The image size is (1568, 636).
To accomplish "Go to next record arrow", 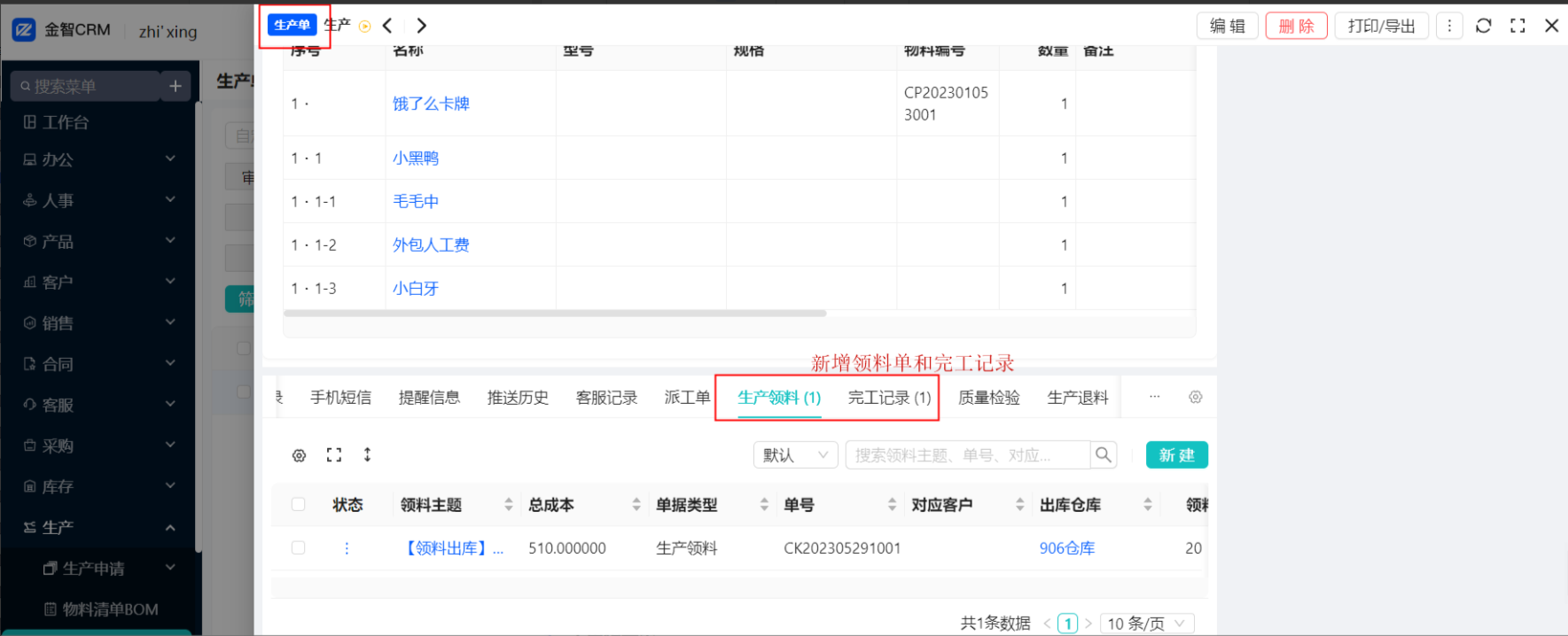I will pos(421,26).
